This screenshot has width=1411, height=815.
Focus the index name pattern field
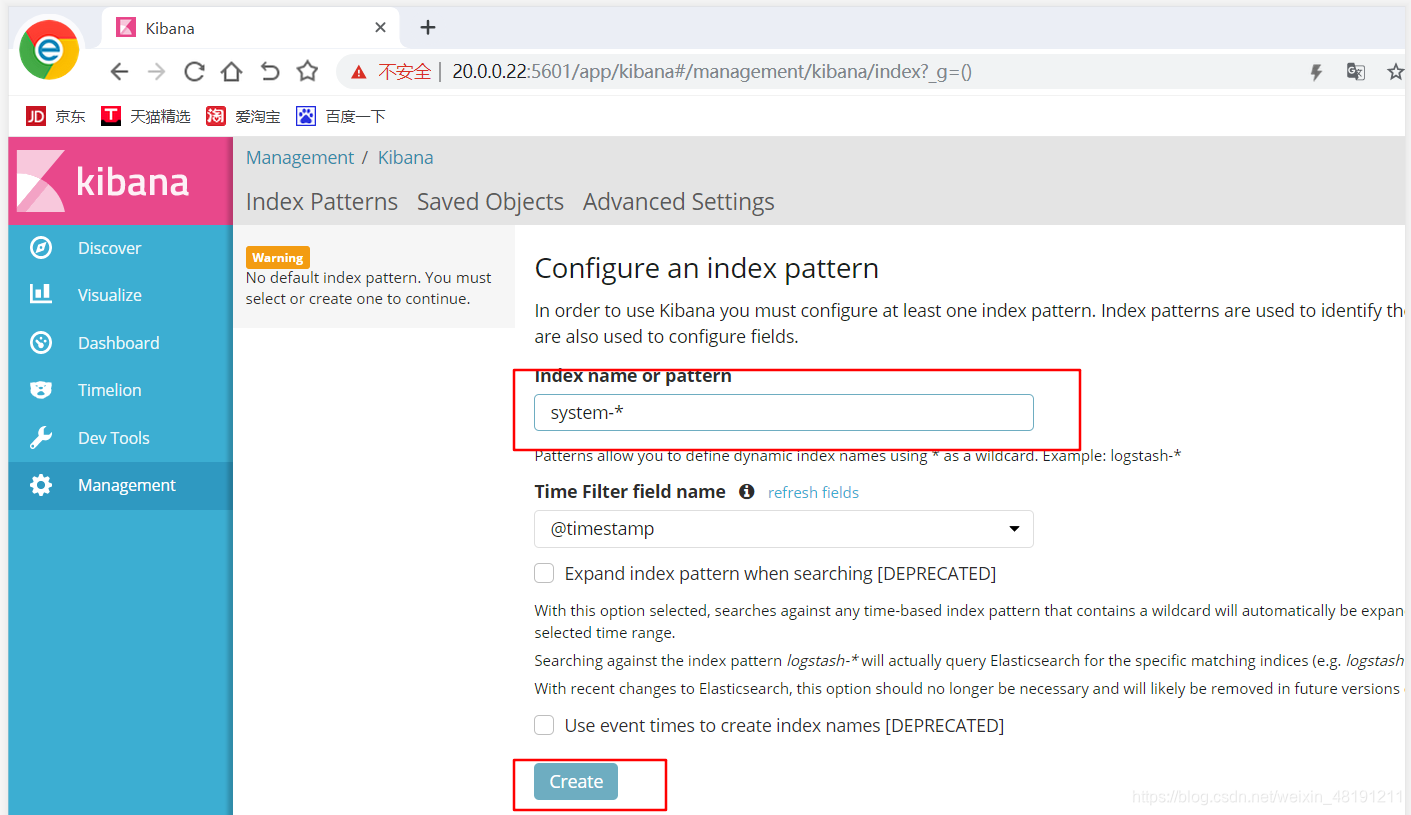[784, 413]
